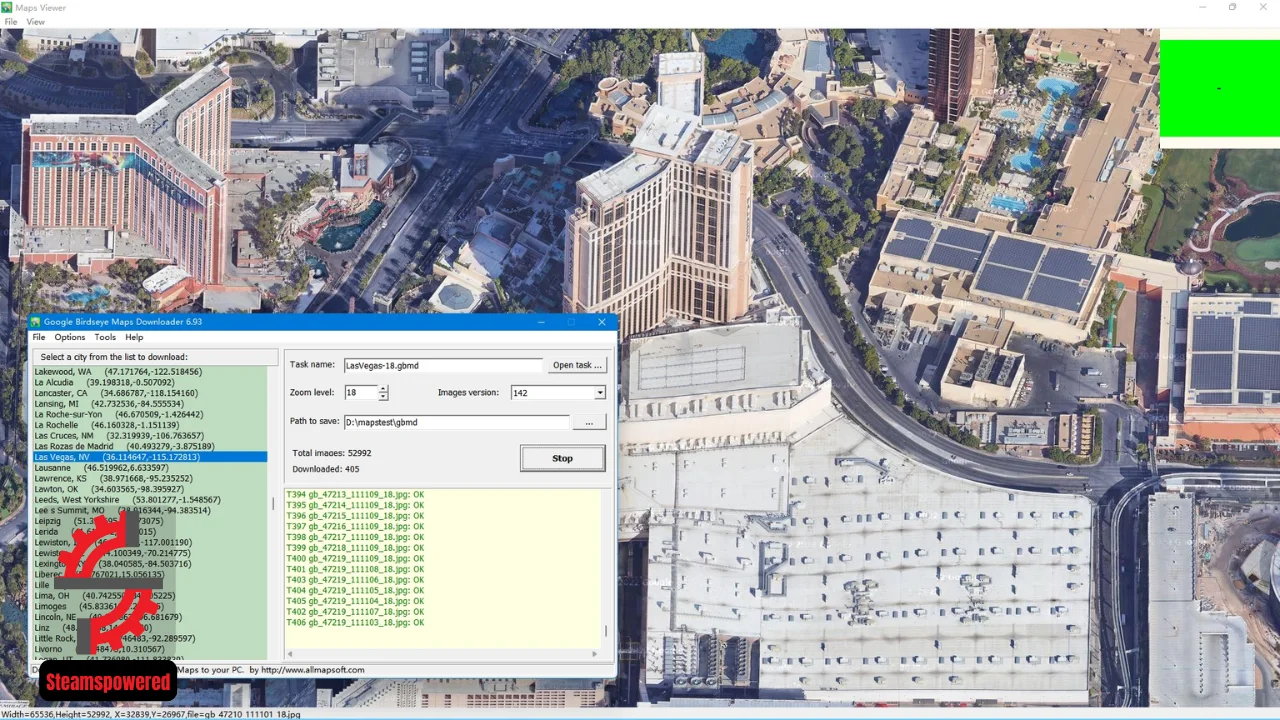The height and width of the screenshot is (720, 1280).
Task: Click log line T401 gb_47219_111108_18.jpg
Action: click(x=355, y=569)
